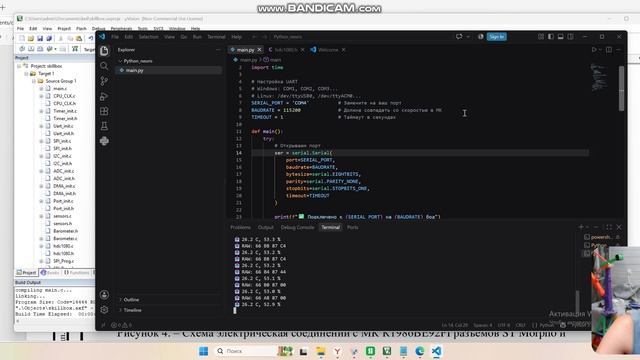The image size is (640, 360).
Task: Open Windows Start button on taskbar
Action: pyautogui.click(x=203, y=351)
